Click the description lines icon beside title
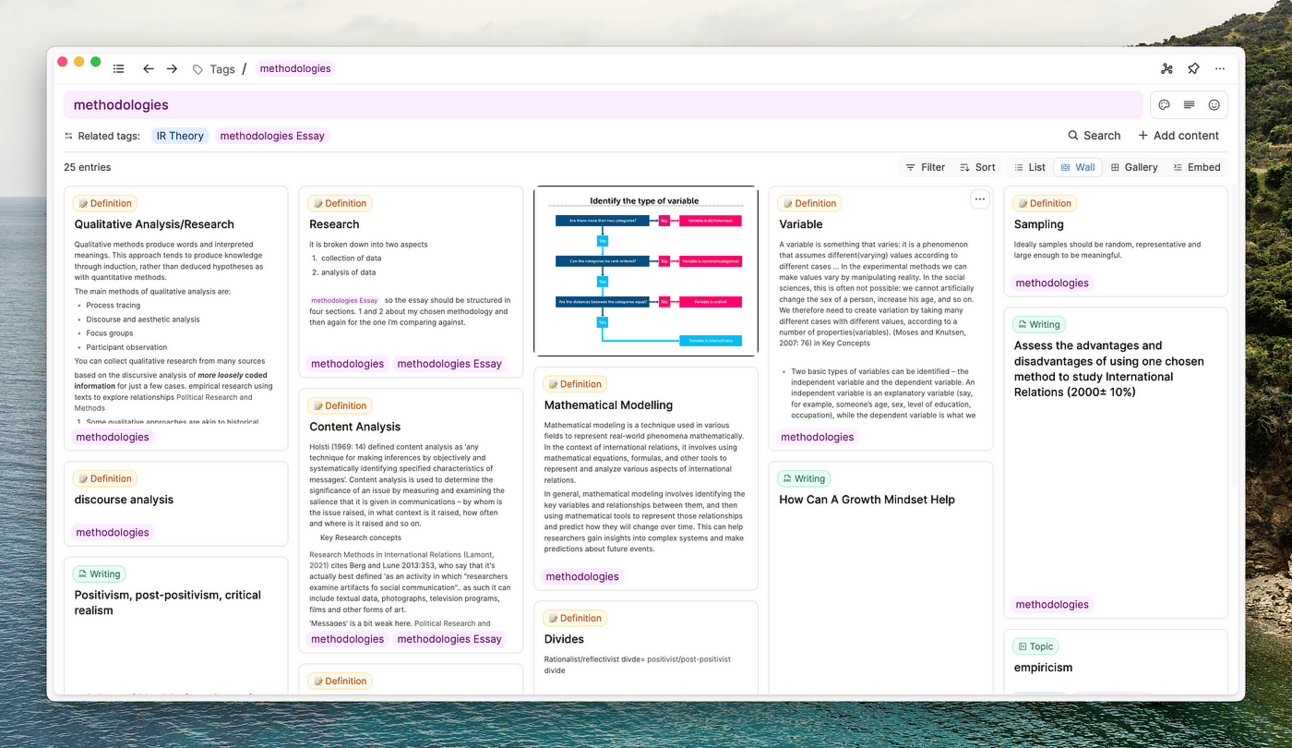1292x748 pixels. (1189, 105)
